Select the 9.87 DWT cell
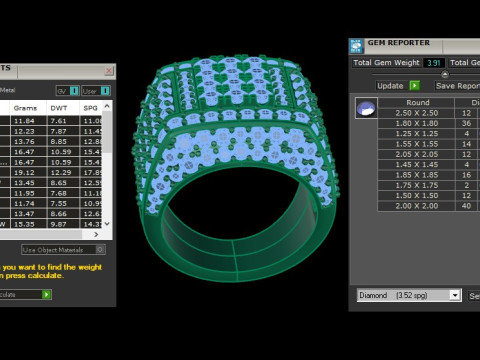Viewport: 480px width, 360px height. tap(63, 224)
